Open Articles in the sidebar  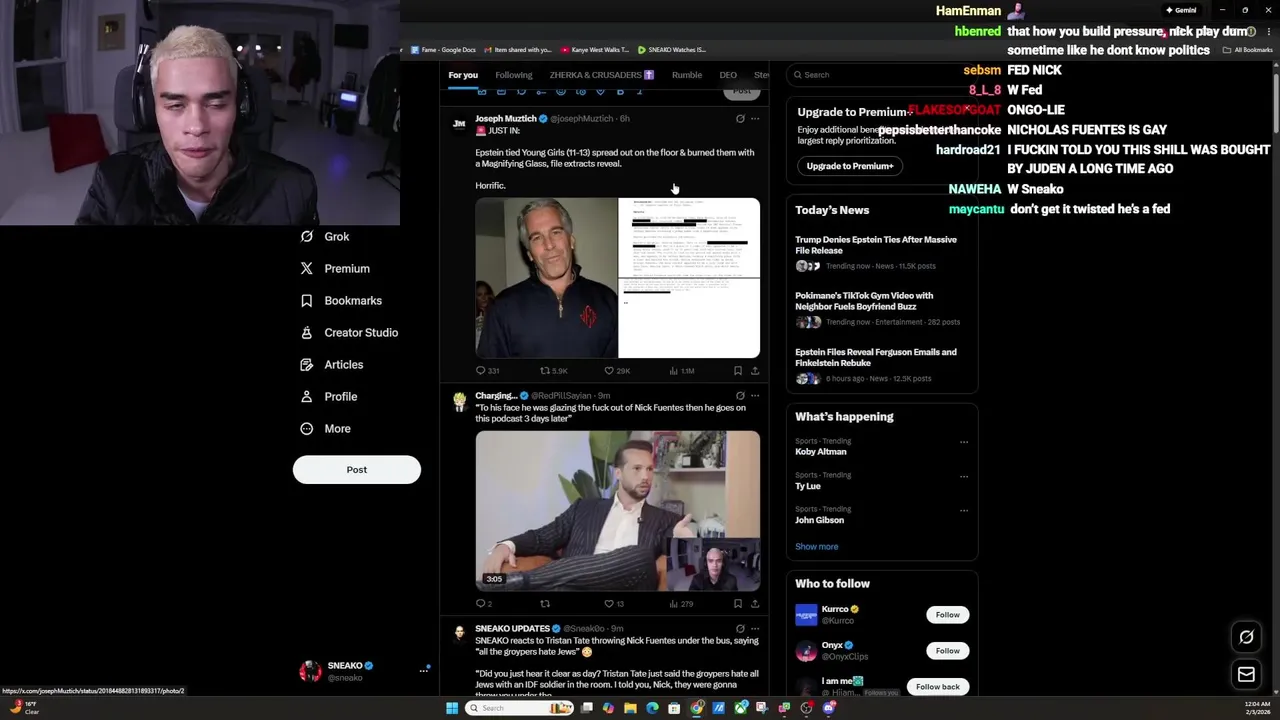(332, 365)
